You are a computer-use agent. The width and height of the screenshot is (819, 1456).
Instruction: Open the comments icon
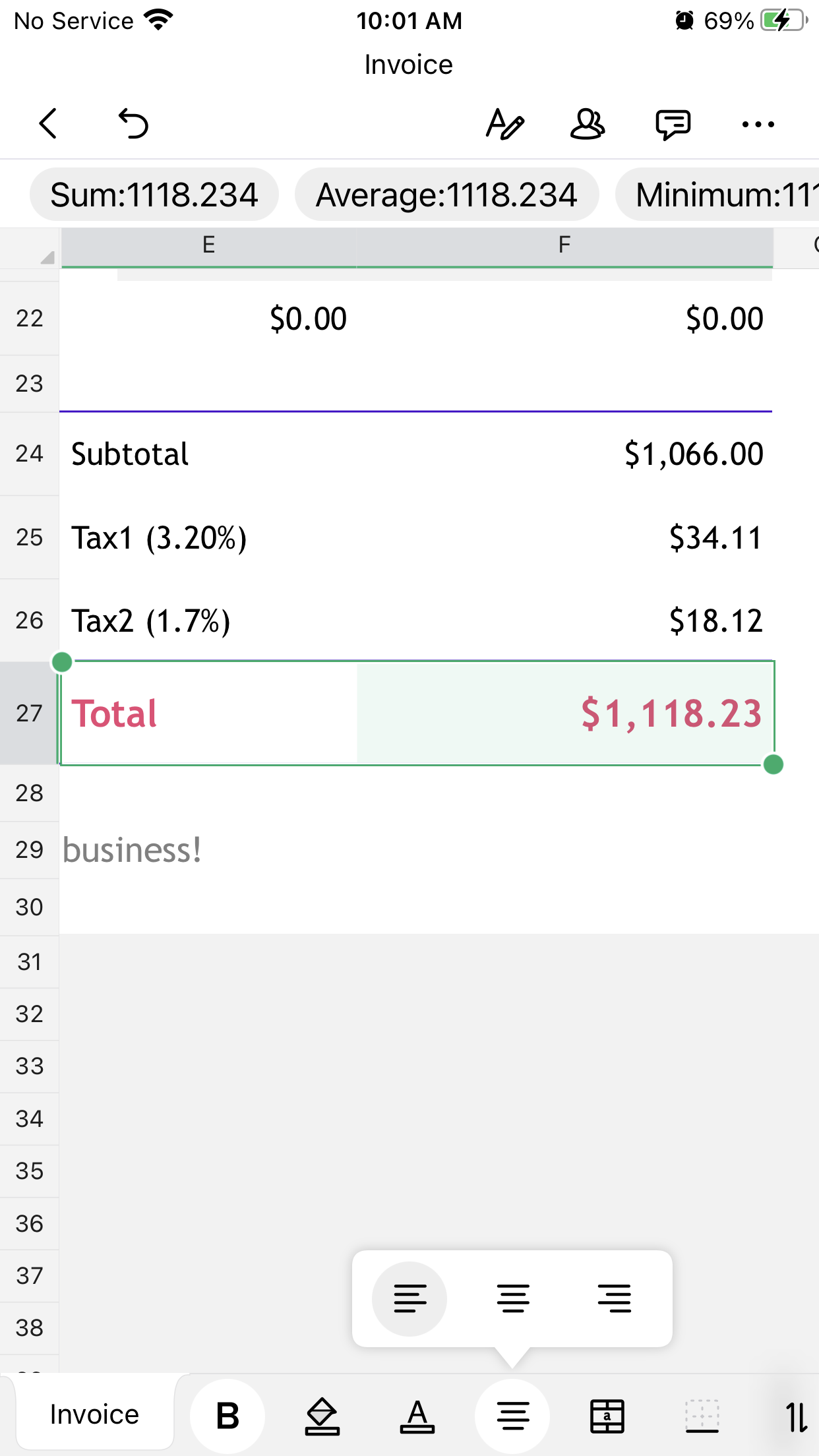(x=673, y=123)
